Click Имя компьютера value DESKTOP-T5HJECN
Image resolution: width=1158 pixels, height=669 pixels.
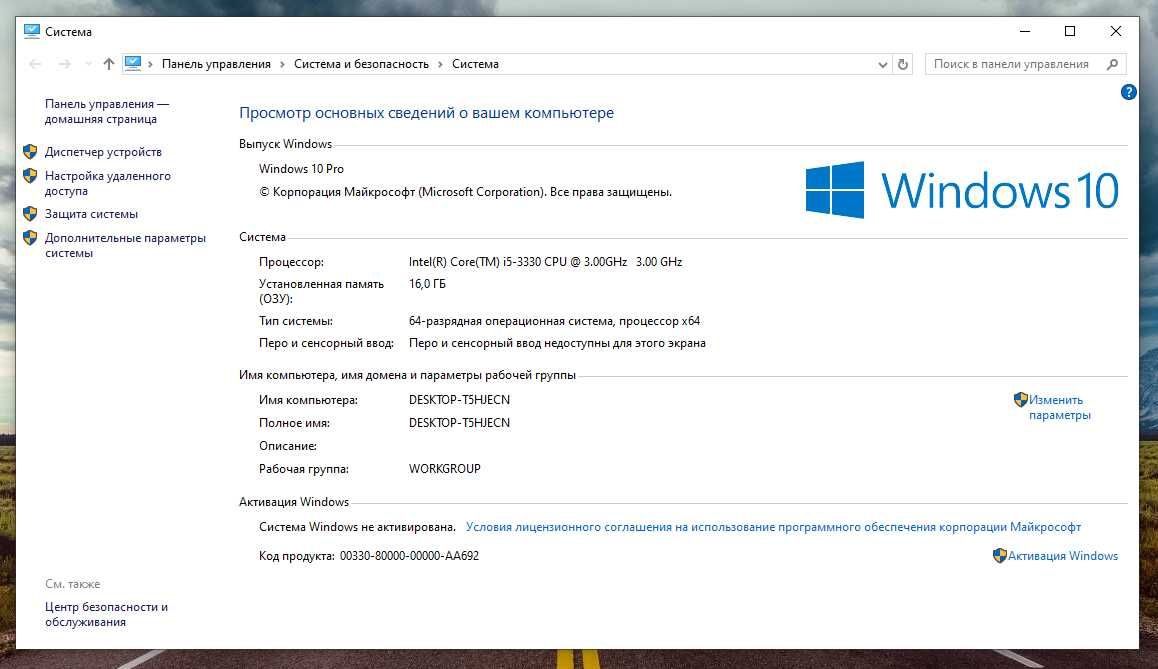click(459, 400)
